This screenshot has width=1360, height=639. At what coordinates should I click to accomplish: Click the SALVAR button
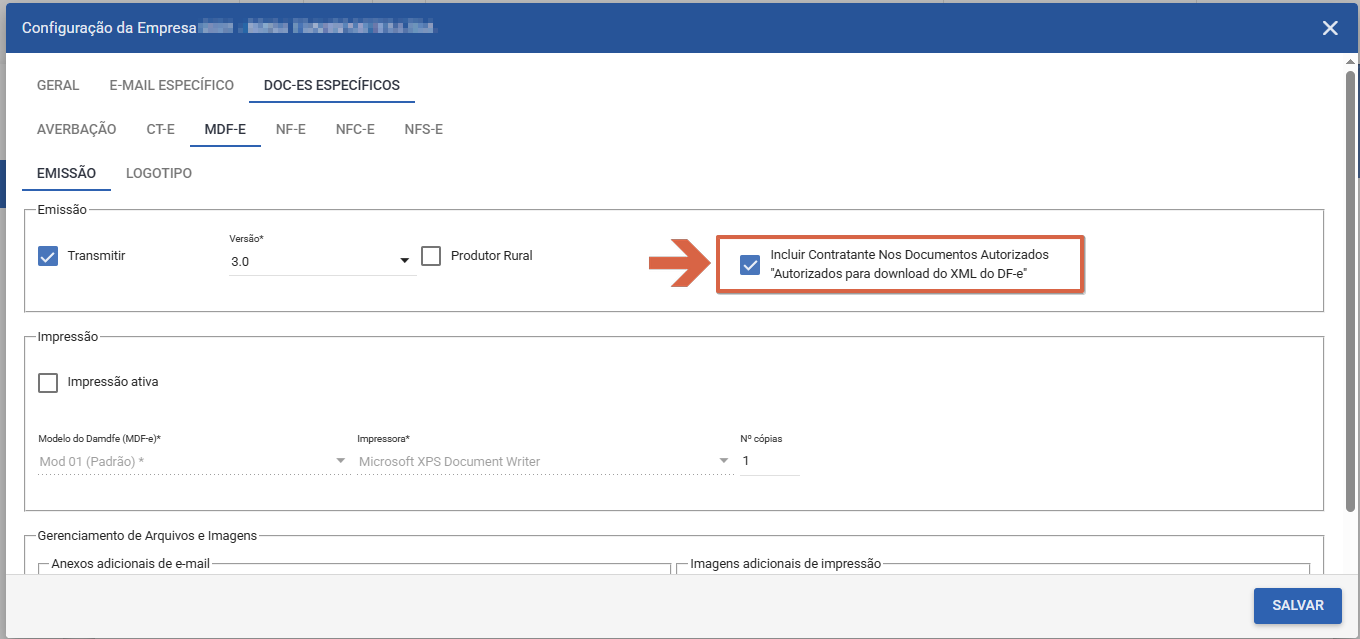pyautogui.click(x=1298, y=605)
